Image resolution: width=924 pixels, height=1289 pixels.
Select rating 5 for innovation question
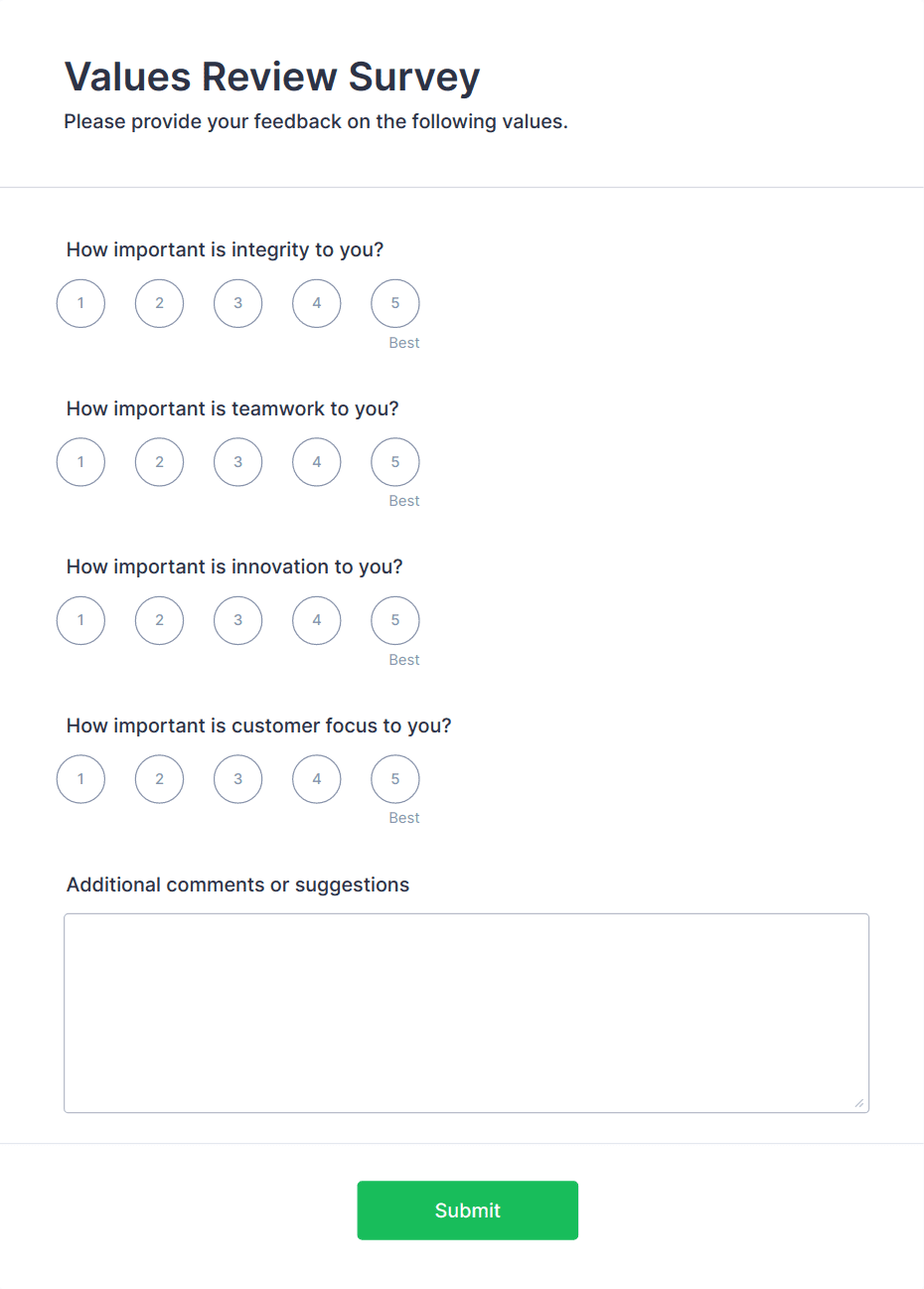(x=395, y=620)
